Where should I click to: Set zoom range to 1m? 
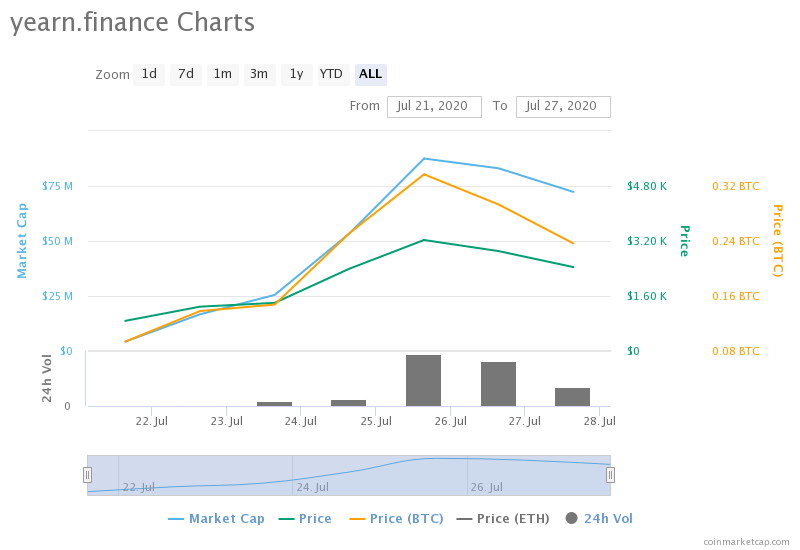pyautogui.click(x=222, y=74)
